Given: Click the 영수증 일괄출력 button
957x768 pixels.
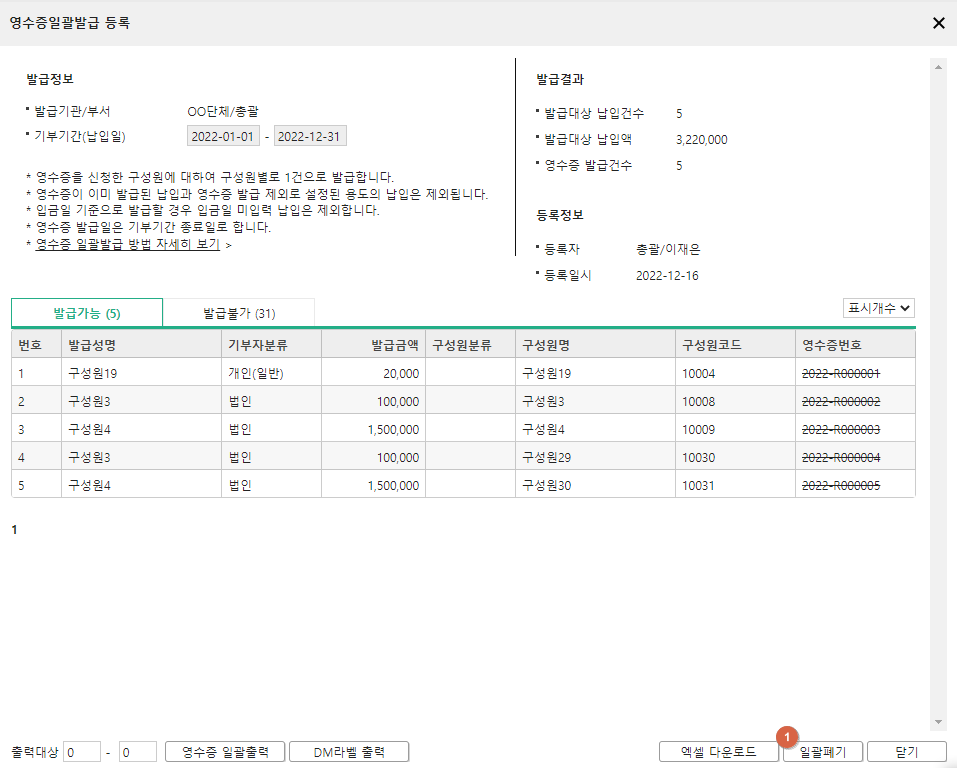Looking at the screenshot, I should click(224, 751).
